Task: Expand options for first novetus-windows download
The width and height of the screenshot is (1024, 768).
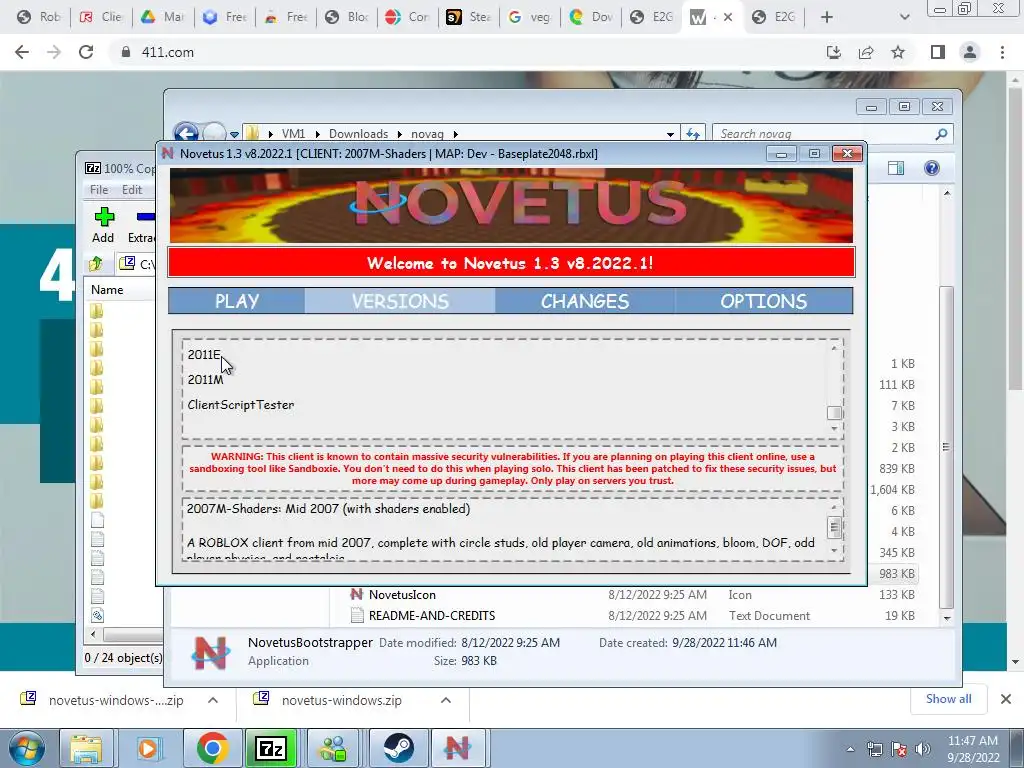Action: click(213, 700)
